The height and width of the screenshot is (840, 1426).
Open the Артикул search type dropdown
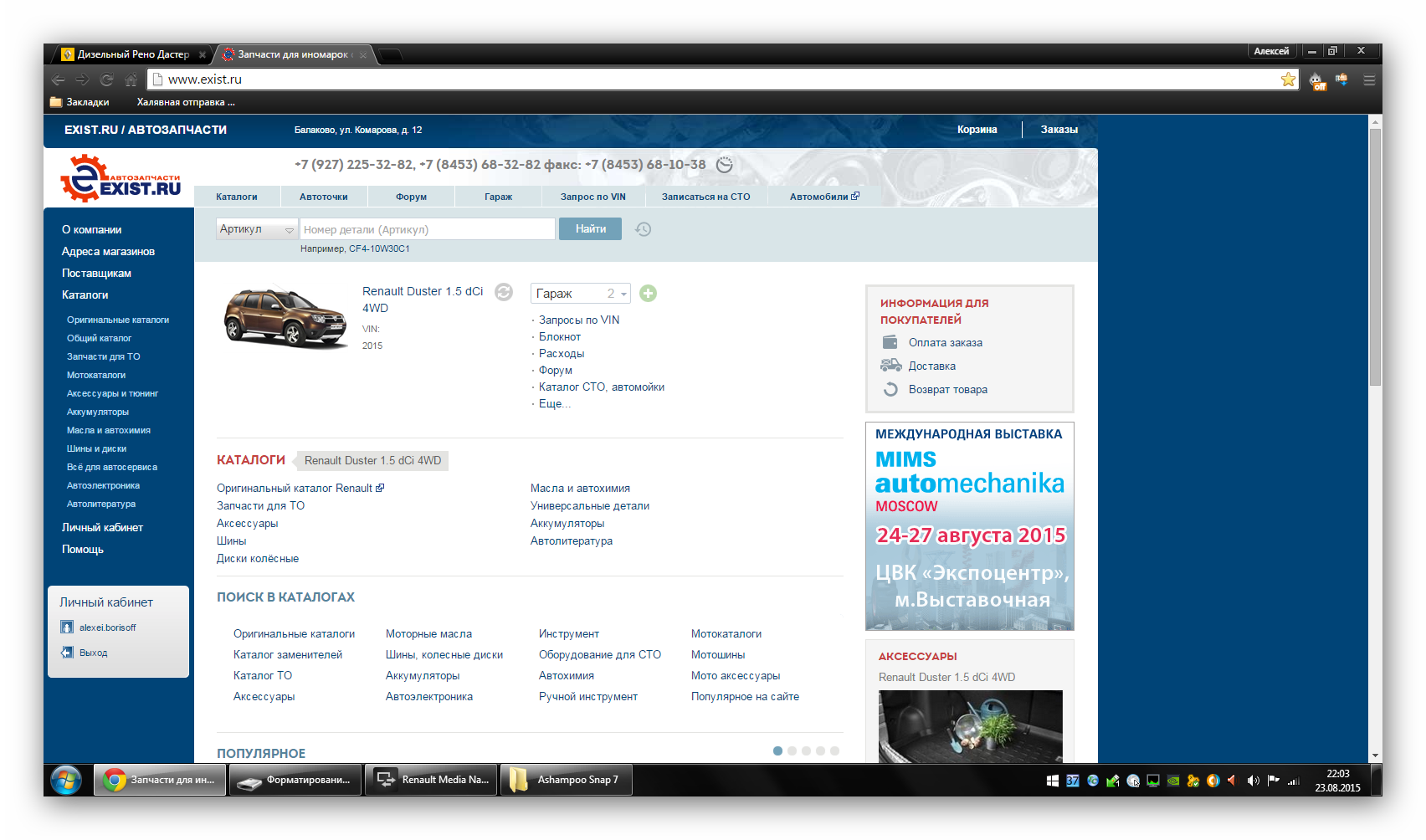257,229
